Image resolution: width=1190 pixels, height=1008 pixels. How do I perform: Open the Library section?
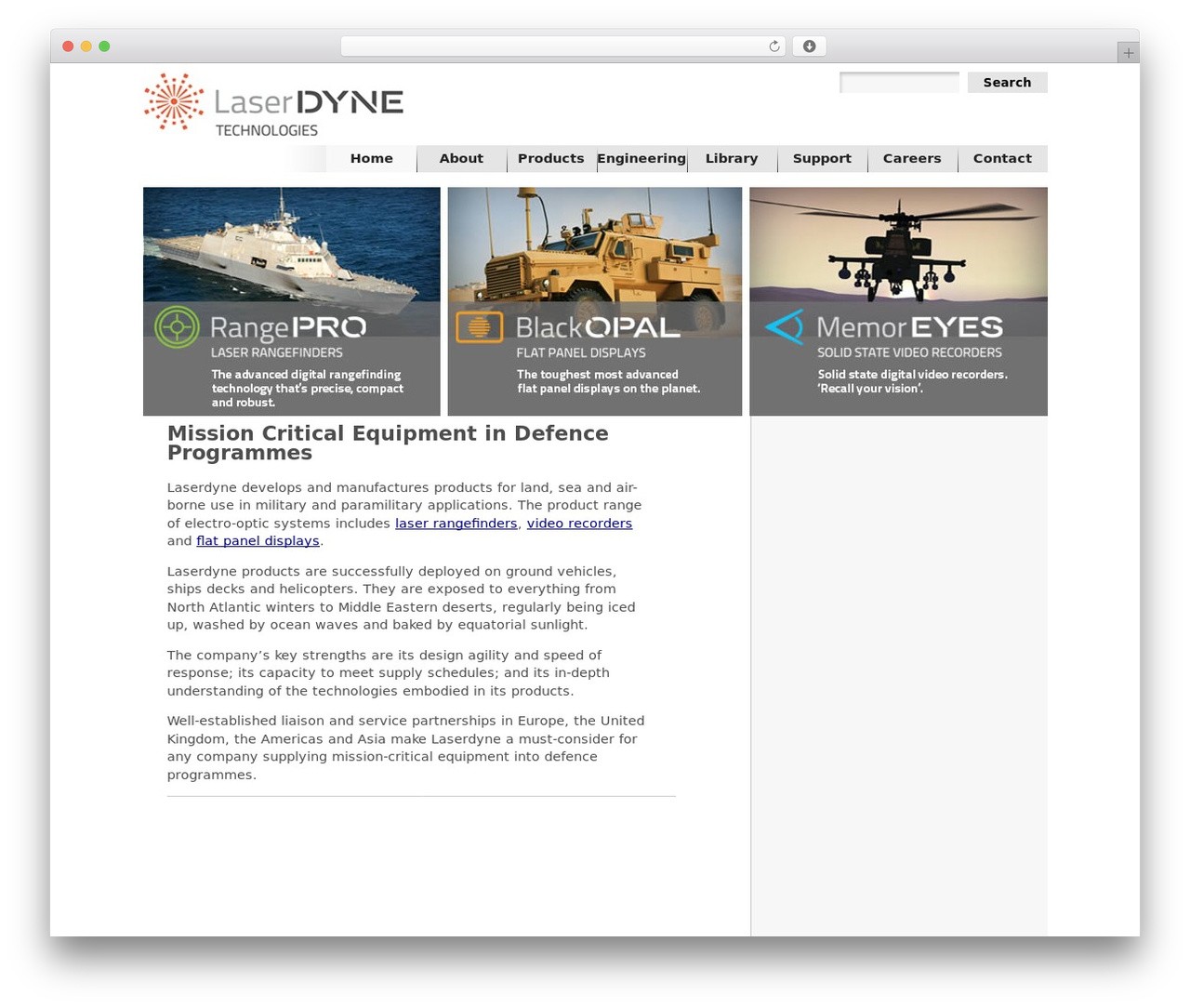point(732,159)
